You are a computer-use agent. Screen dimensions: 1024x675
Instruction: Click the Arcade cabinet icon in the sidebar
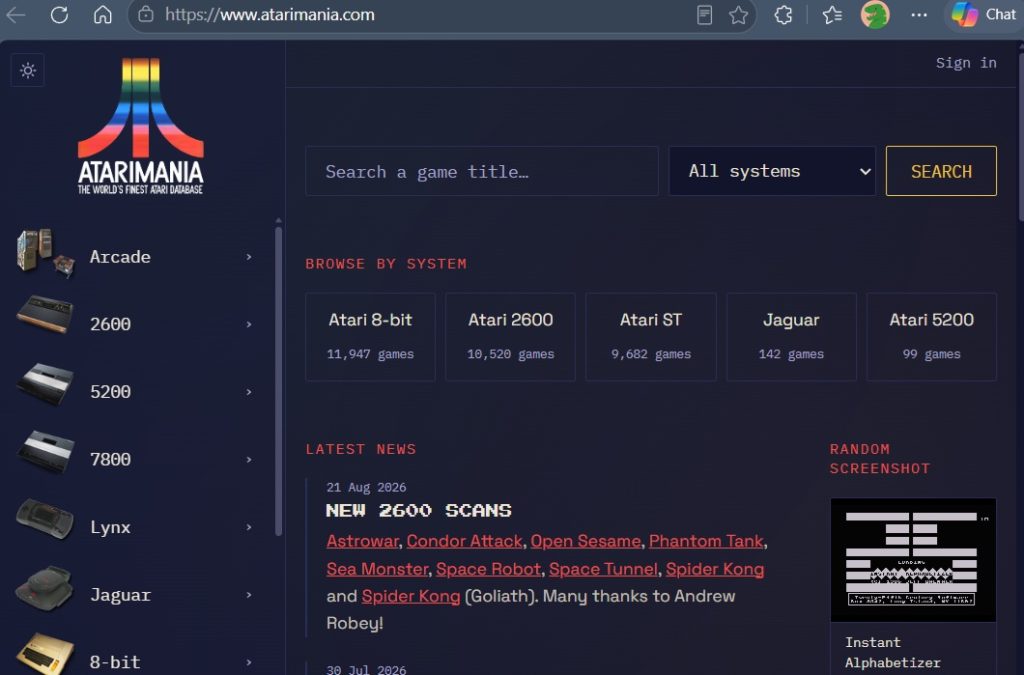click(45, 254)
